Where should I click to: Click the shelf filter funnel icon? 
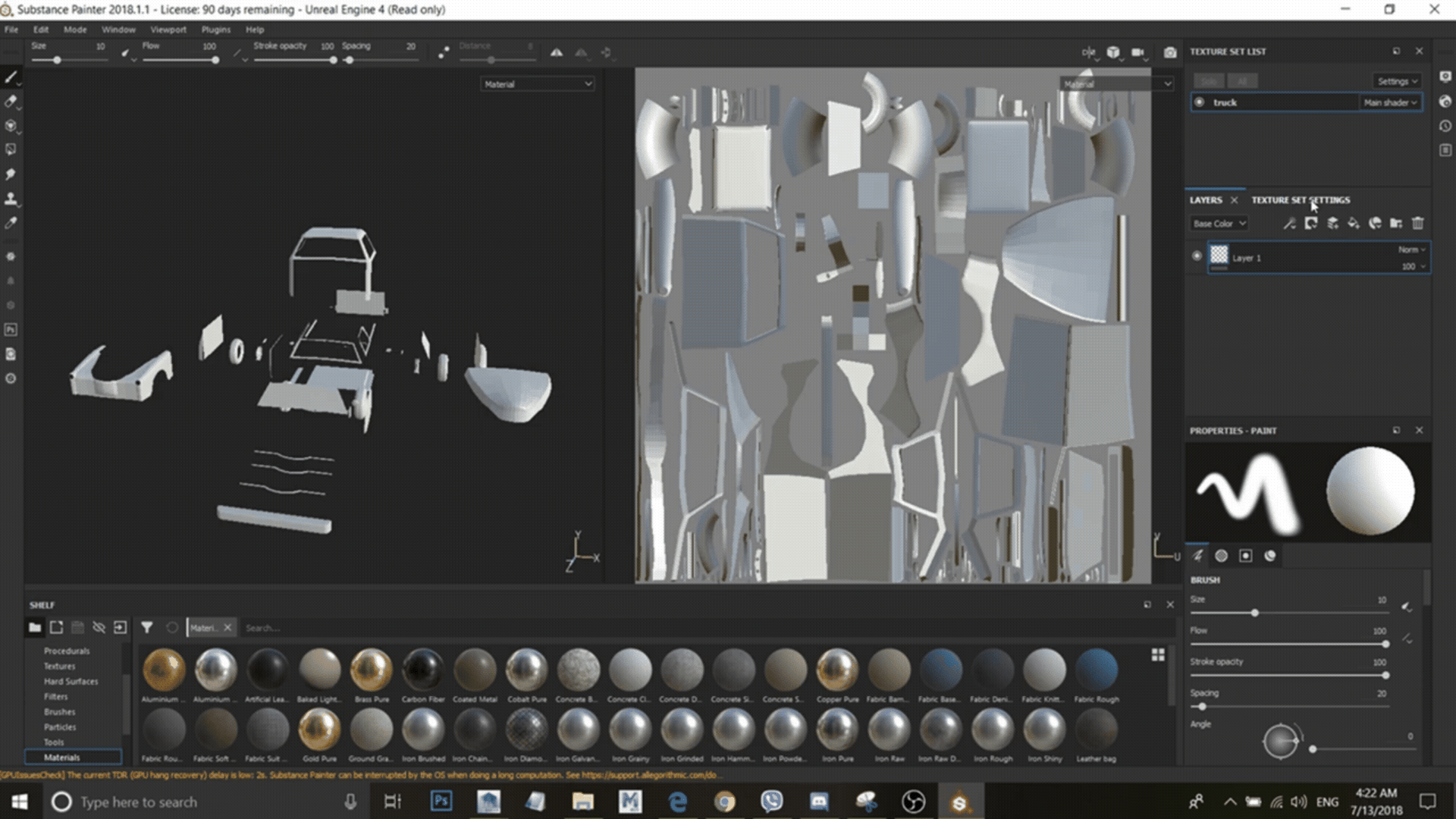click(147, 627)
